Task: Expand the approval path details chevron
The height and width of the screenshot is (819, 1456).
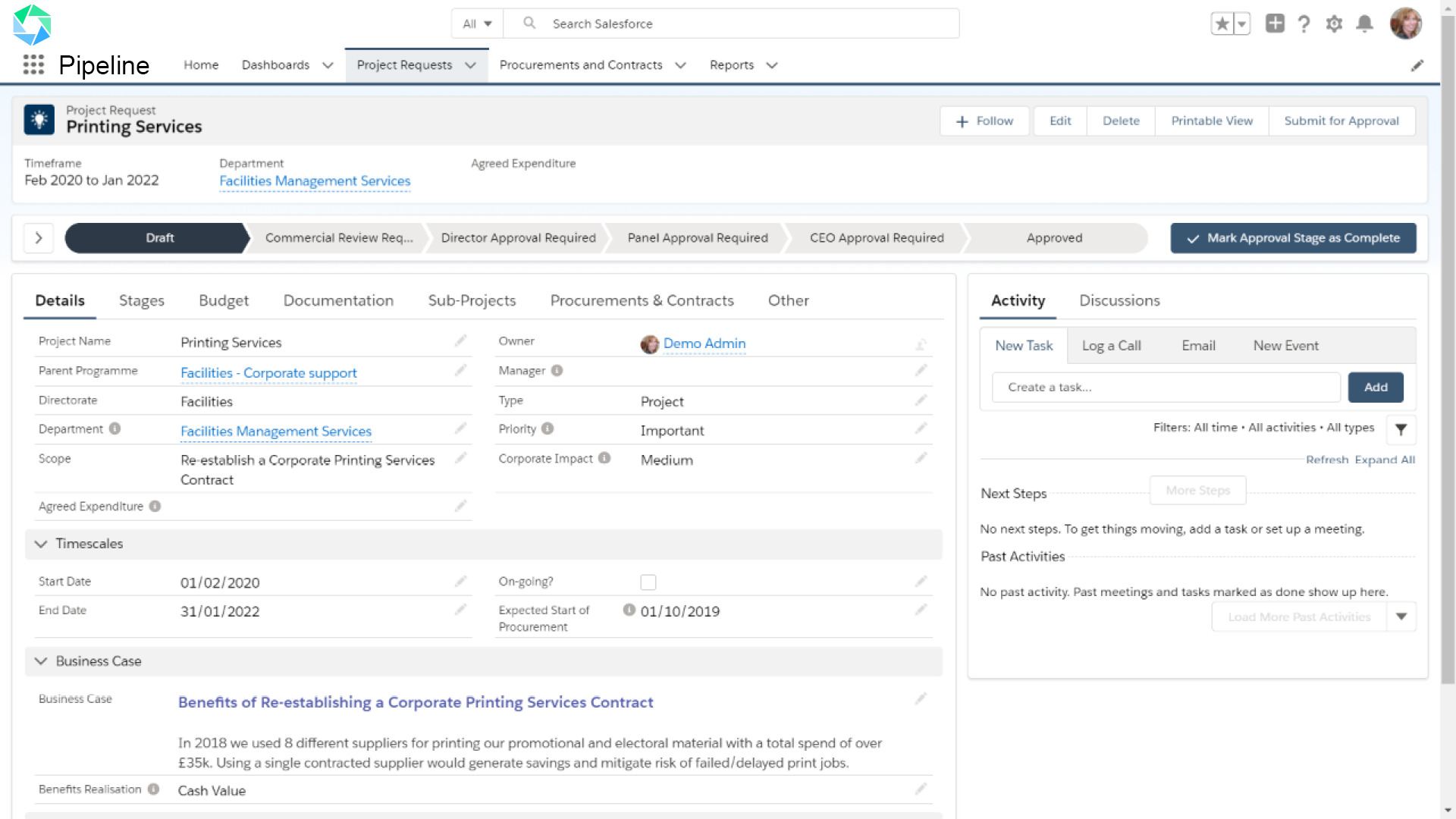Action: click(x=39, y=238)
